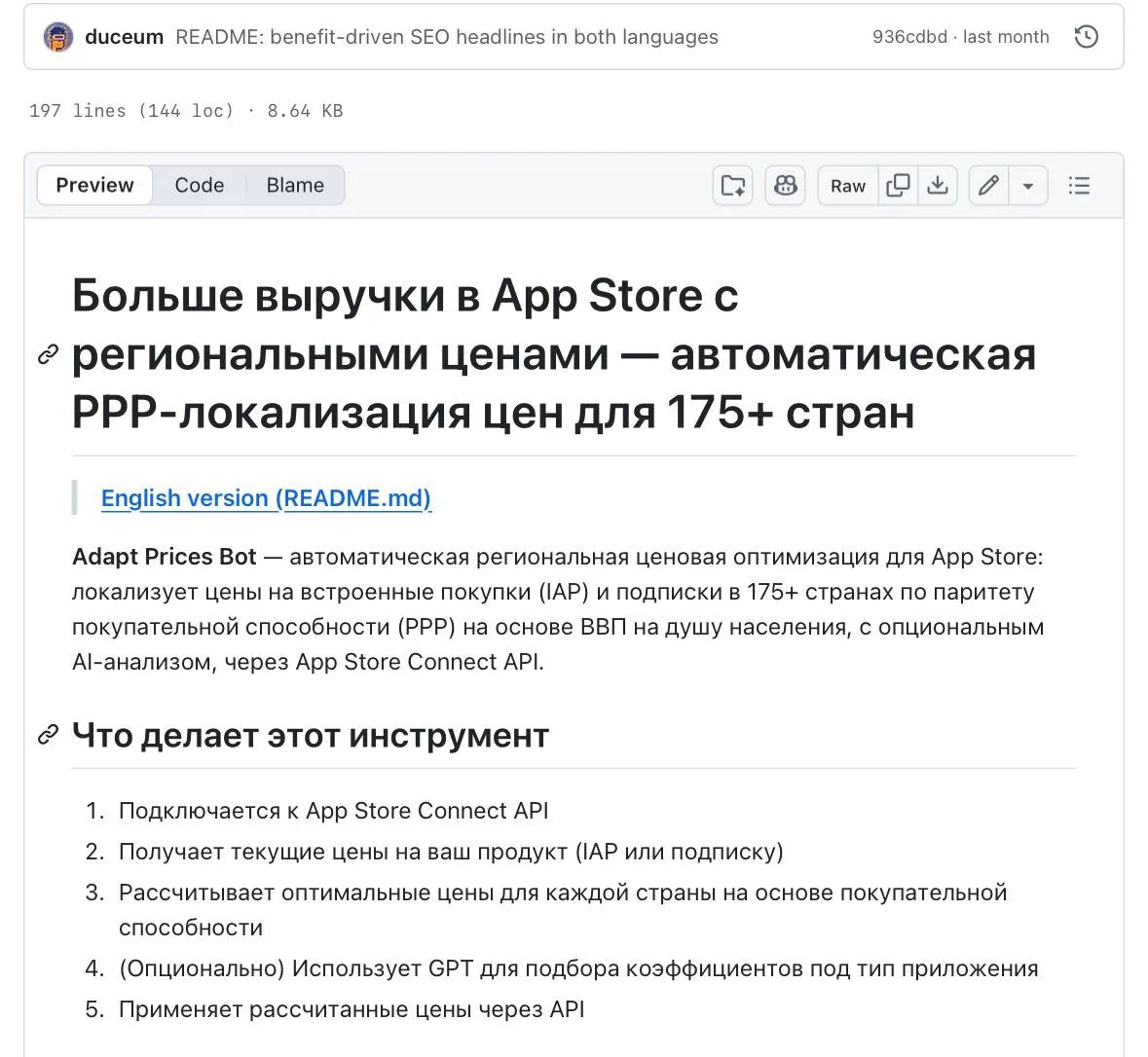Viewport: 1148px width, 1057px height.
Task: Switch to the Preview tab
Action: click(94, 185)
